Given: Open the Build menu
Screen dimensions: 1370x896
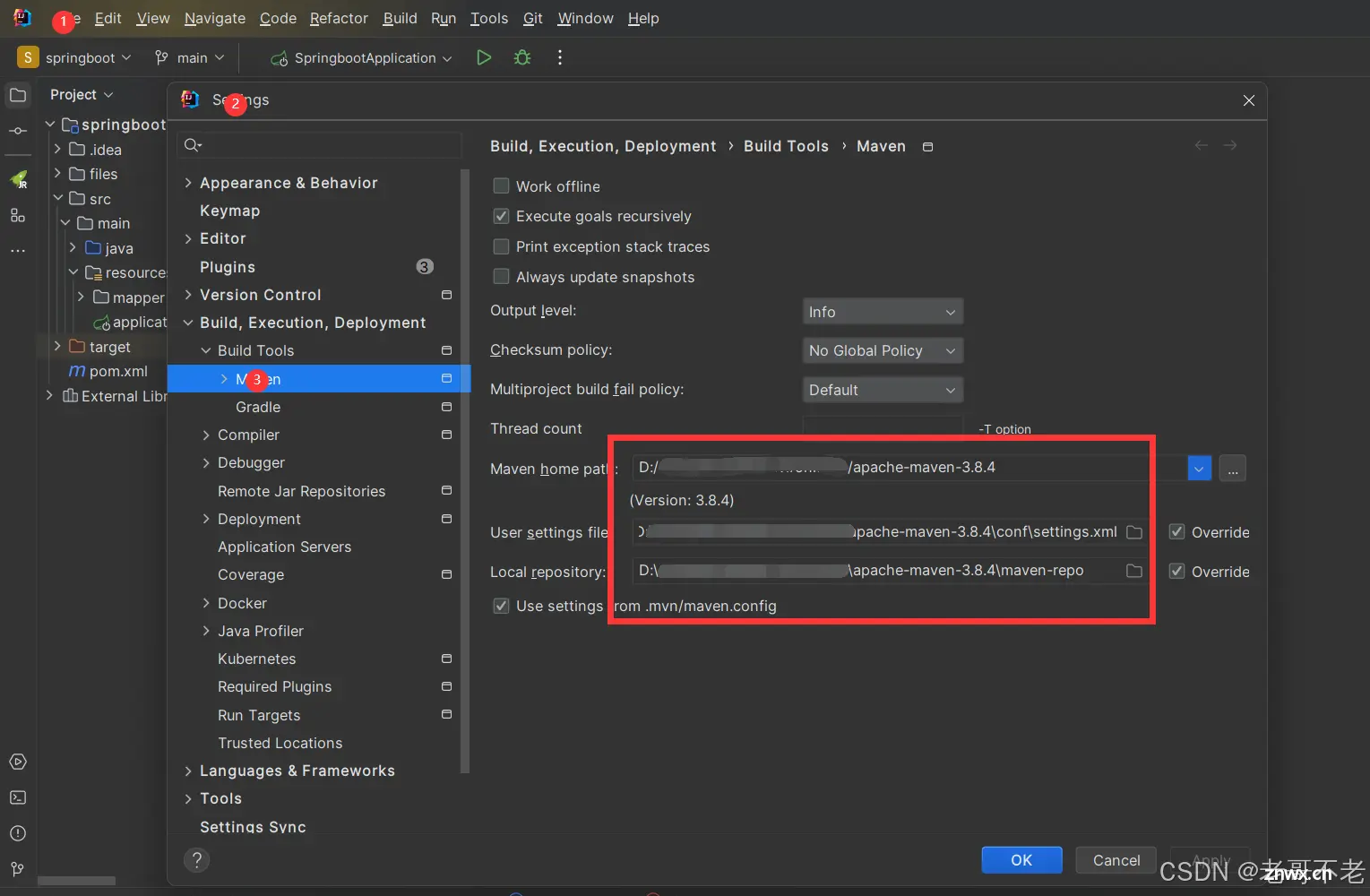Looking at the screenshot, I should [x=400, y=18].
